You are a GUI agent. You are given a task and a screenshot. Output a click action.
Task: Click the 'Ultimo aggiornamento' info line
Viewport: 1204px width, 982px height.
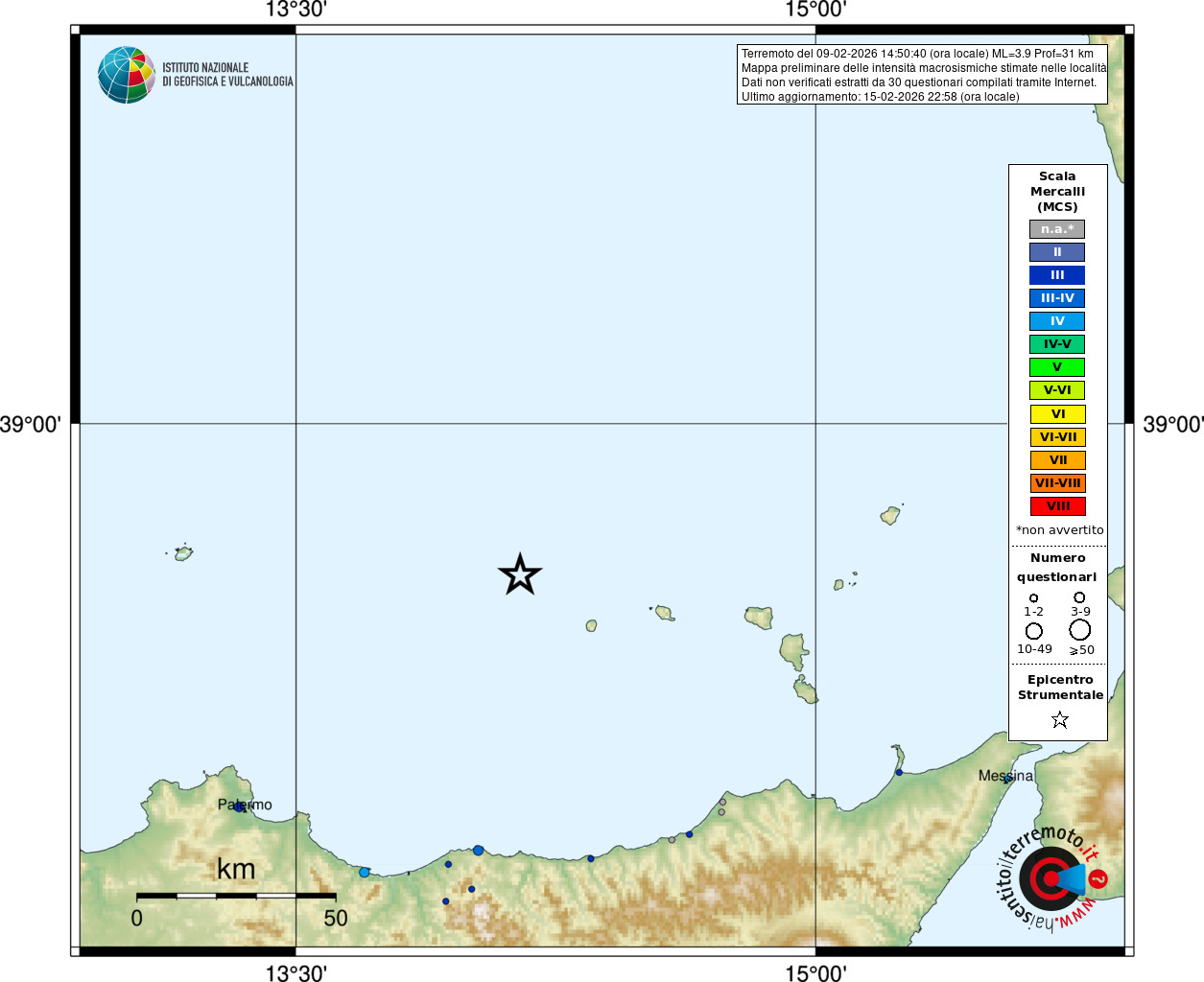click(x=881, y=97)
